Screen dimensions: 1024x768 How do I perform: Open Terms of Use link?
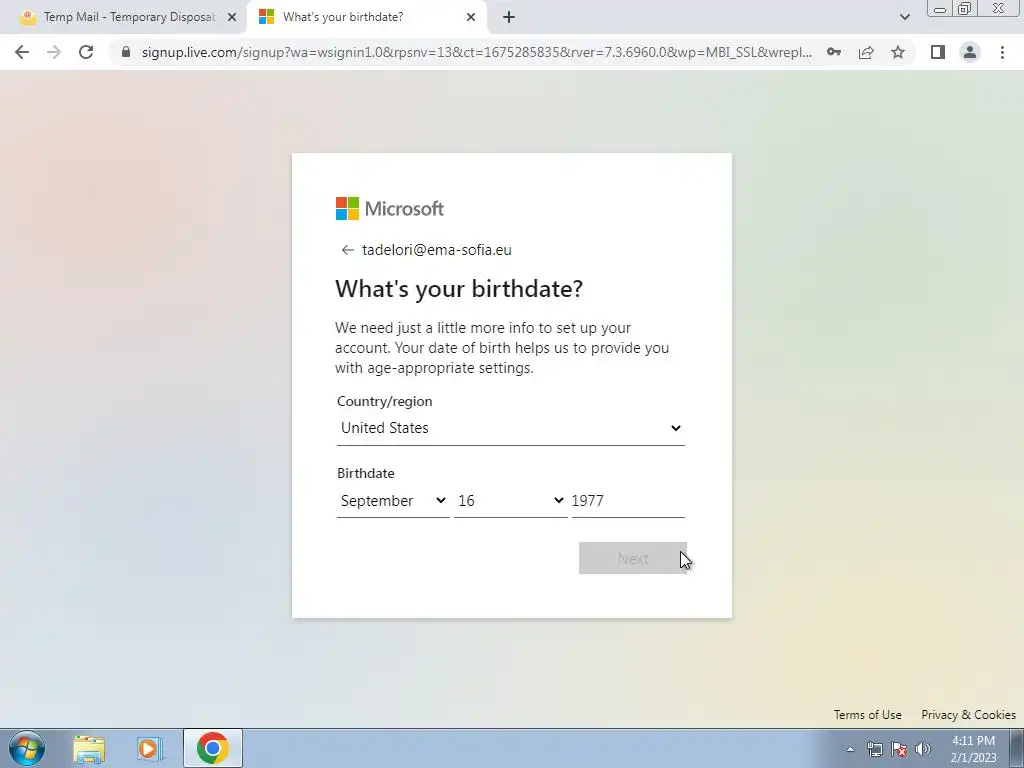(x=867, y=715)
